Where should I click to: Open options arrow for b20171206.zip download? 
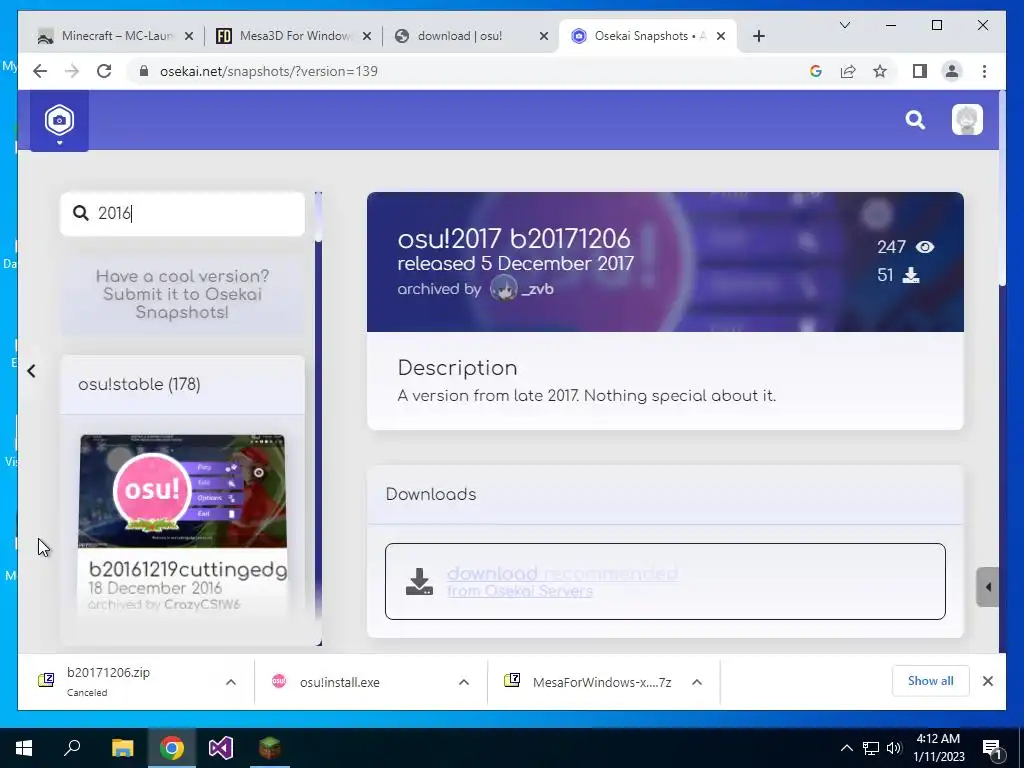point(231,682)
